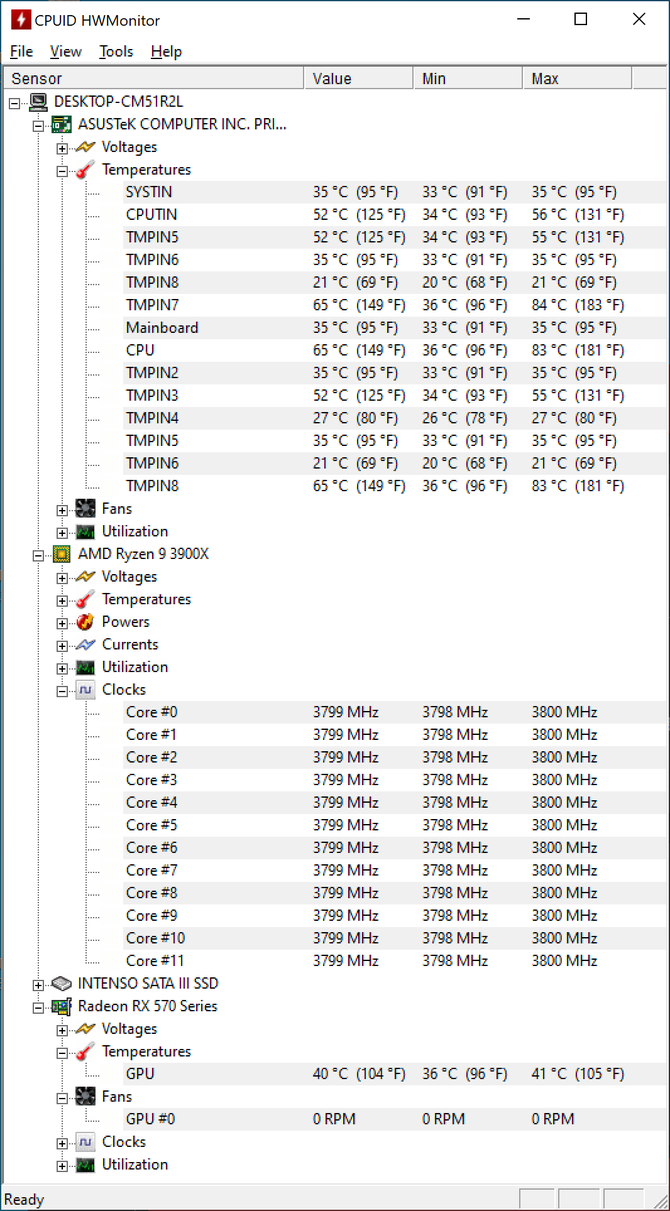The height and width of the screenshot is (1211, 670).
Task: Click the Ryzen Utilization graph icon
Action: (86, 667)
